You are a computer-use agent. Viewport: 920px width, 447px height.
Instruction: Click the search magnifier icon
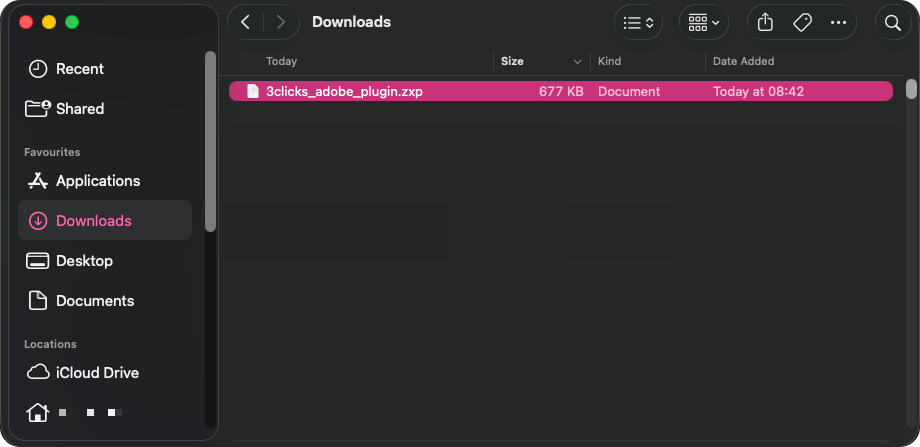(892, 22)
